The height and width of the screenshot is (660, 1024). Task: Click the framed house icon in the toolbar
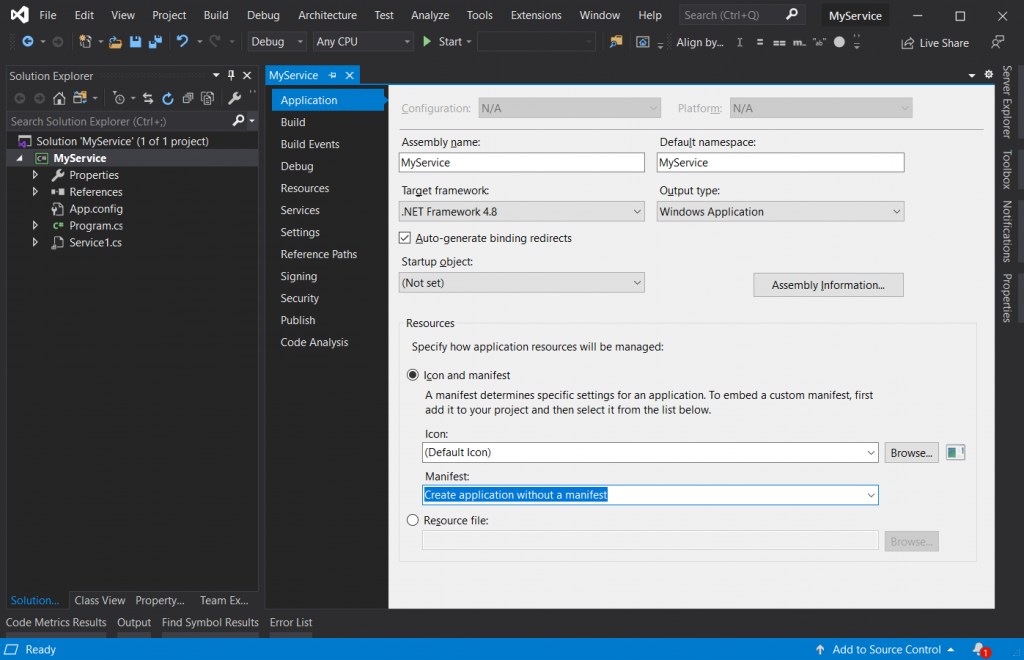coord(643,42)
